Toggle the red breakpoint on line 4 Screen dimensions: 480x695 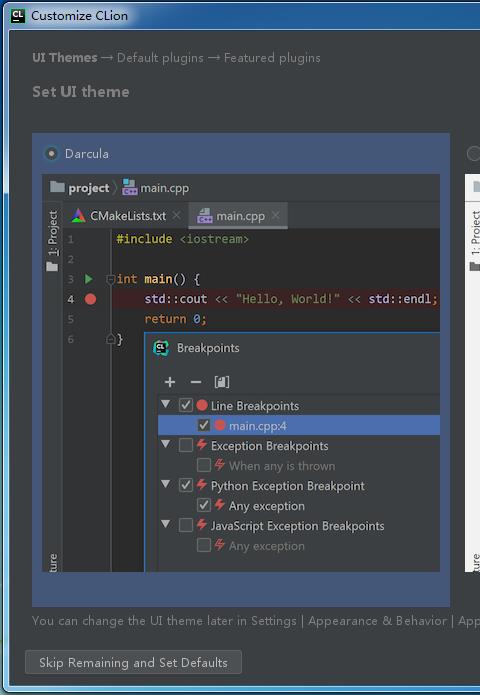[x=90, y=299]
